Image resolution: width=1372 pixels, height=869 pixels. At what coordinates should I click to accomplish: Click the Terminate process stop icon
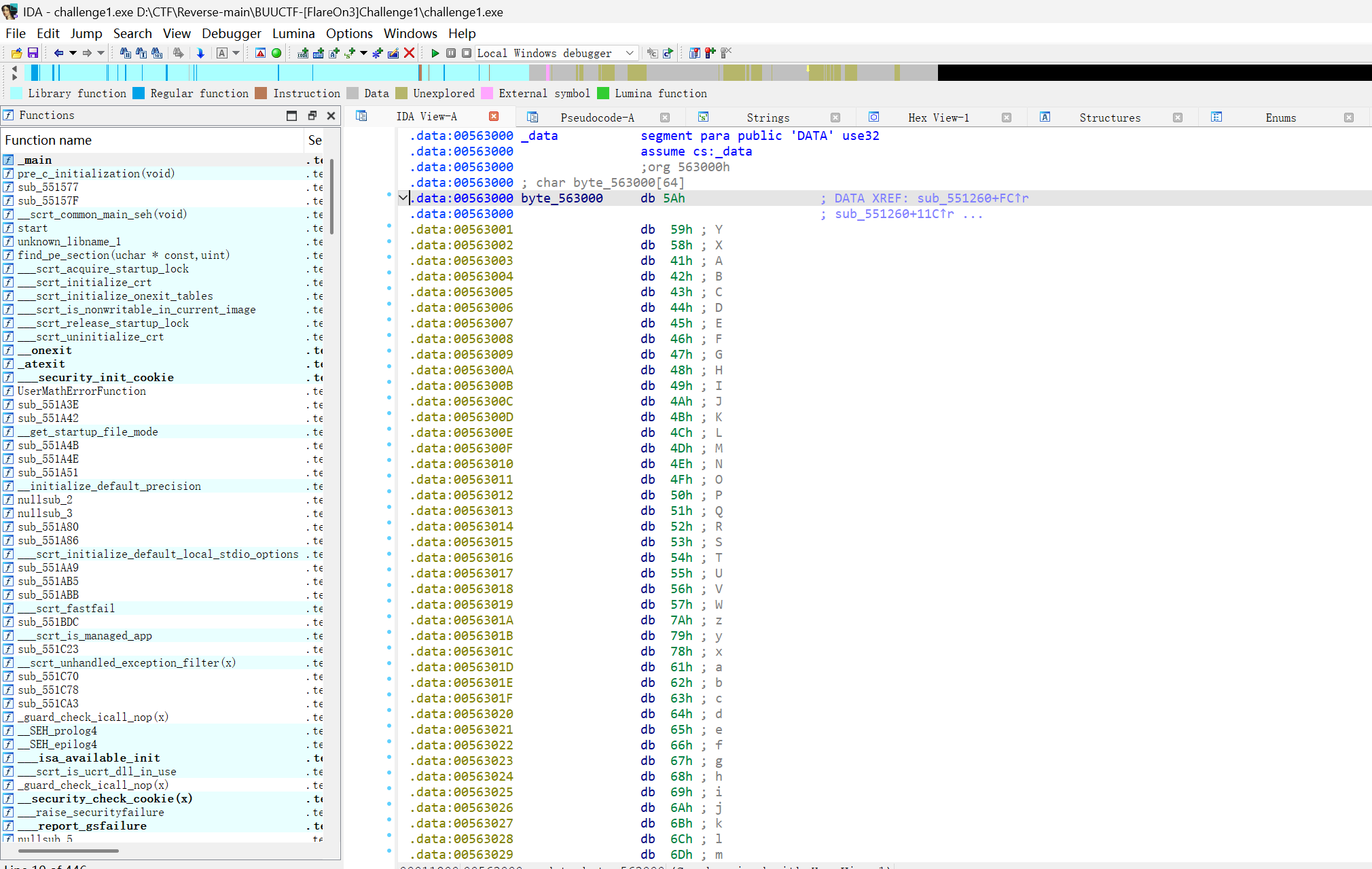point(466,53)
